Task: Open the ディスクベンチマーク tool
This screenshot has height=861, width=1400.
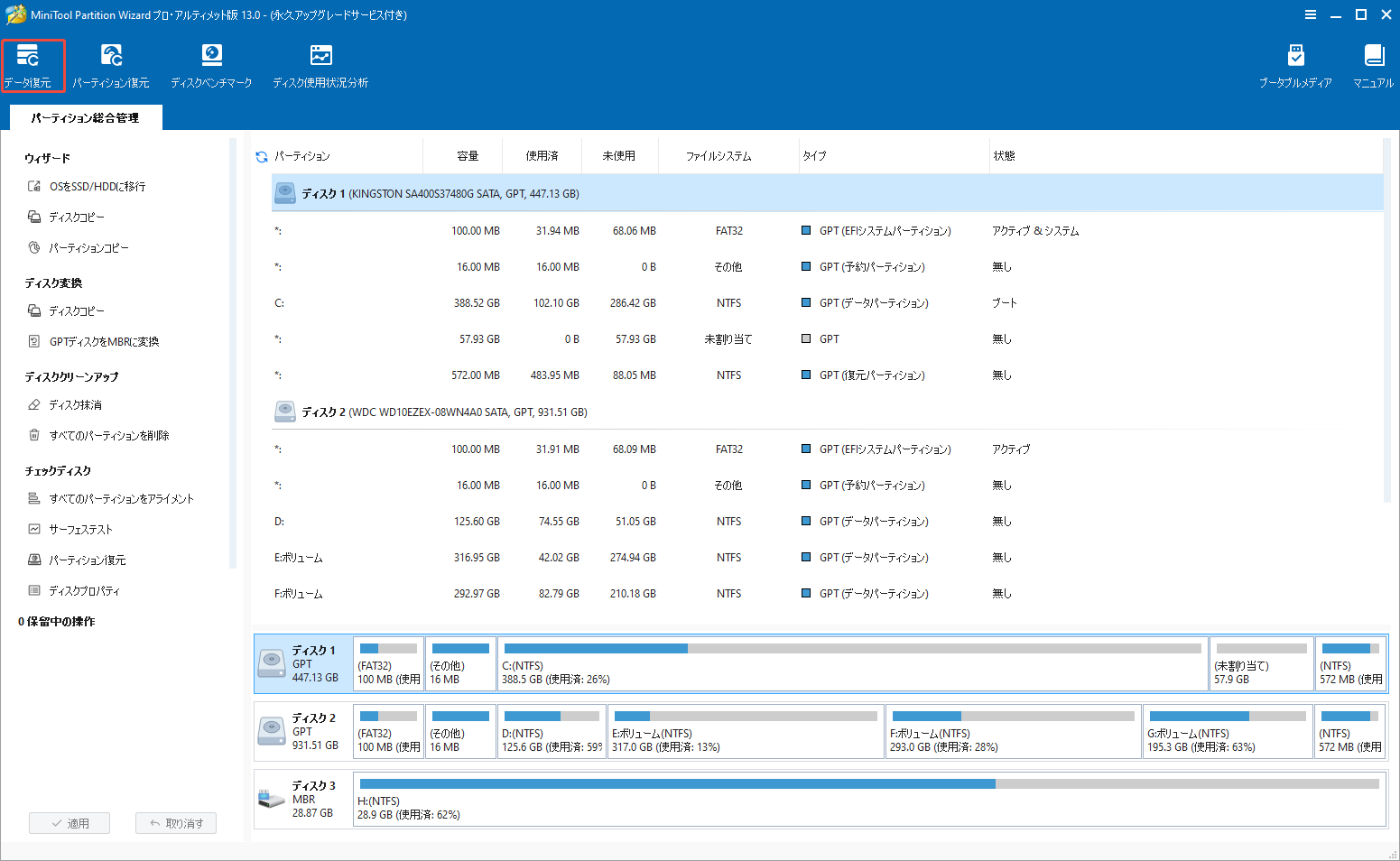Action: pos(211,65)
